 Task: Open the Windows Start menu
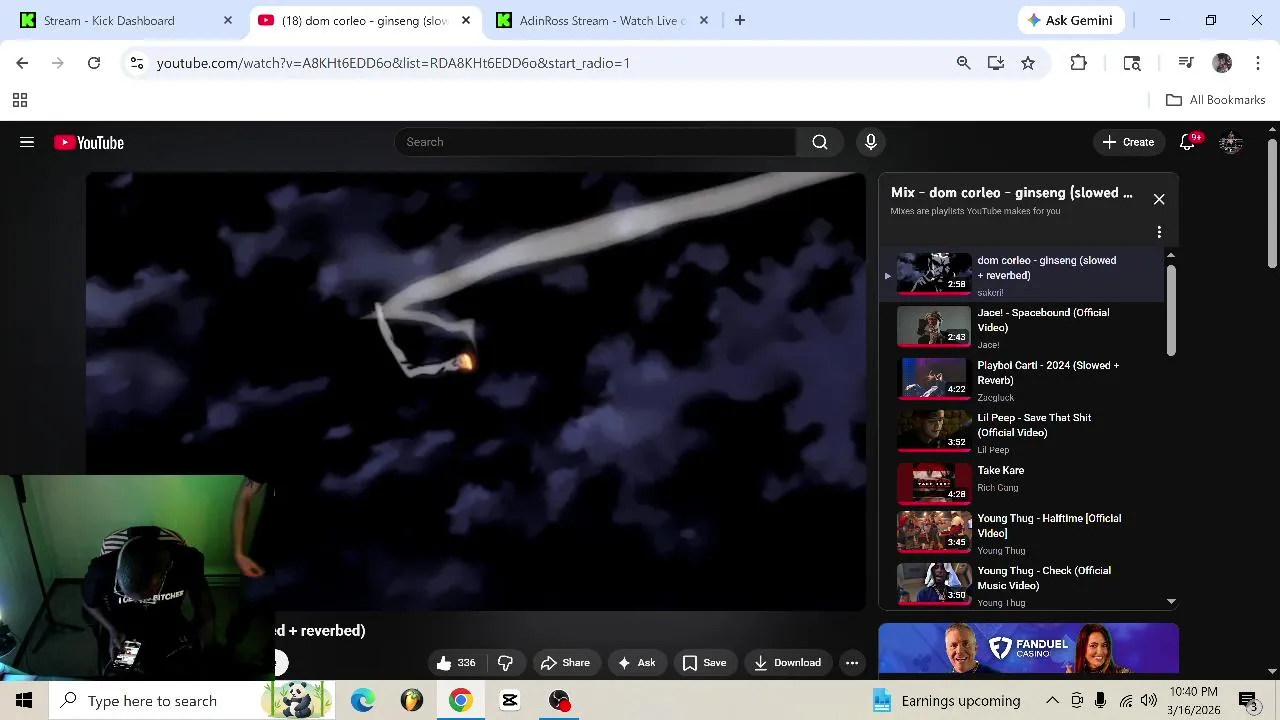tap(24, 700)
